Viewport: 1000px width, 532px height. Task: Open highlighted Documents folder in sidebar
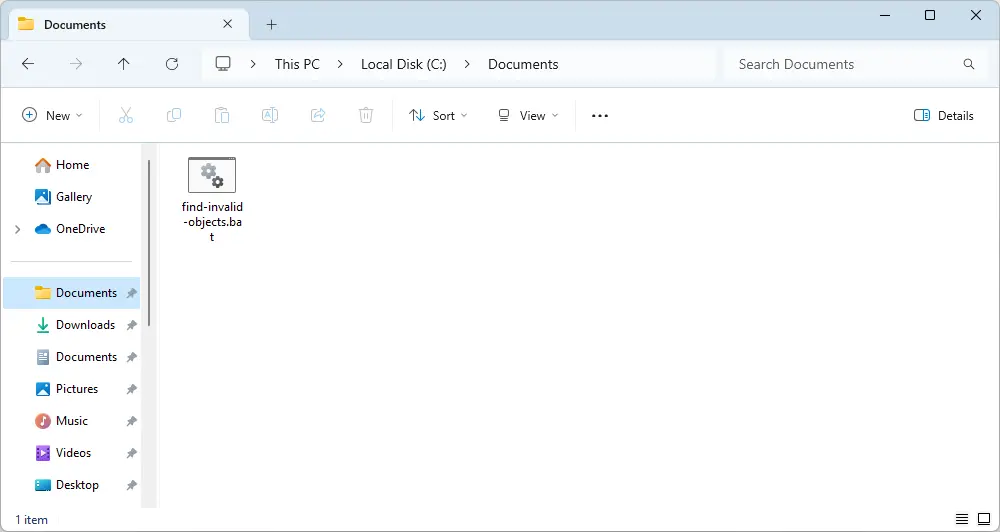point(71,293)
